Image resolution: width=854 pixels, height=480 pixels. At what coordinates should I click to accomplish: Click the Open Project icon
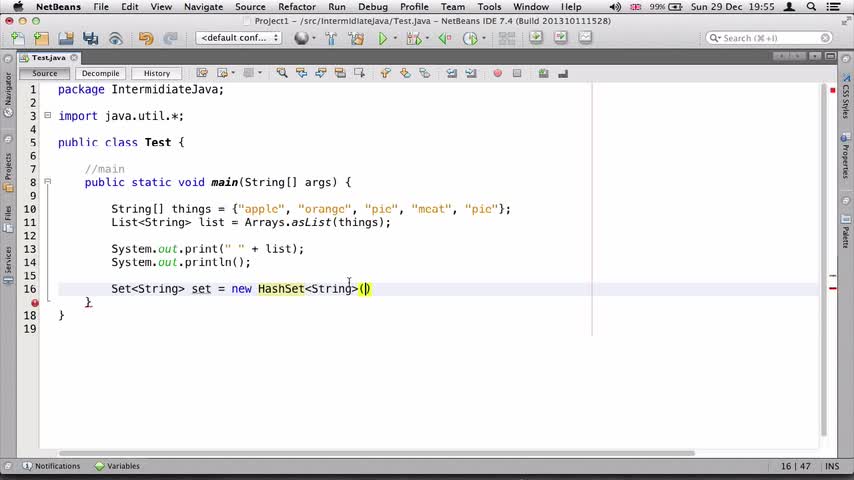66,38
